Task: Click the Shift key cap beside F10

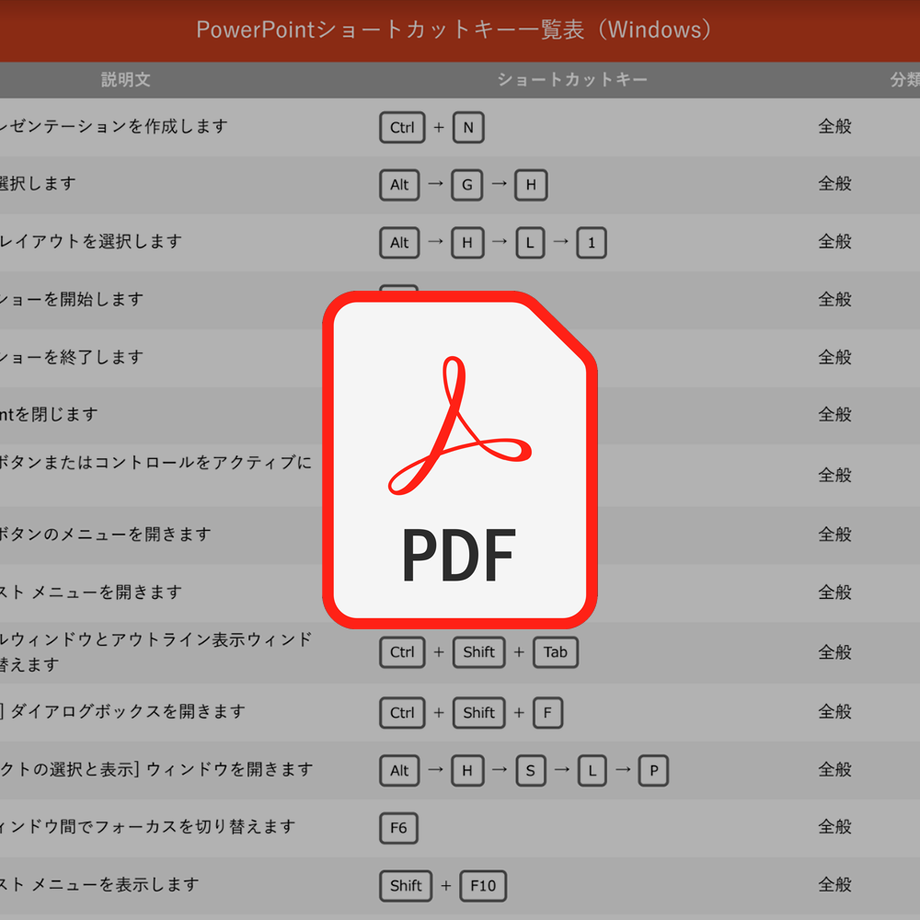Action: (x=405, y=886)
